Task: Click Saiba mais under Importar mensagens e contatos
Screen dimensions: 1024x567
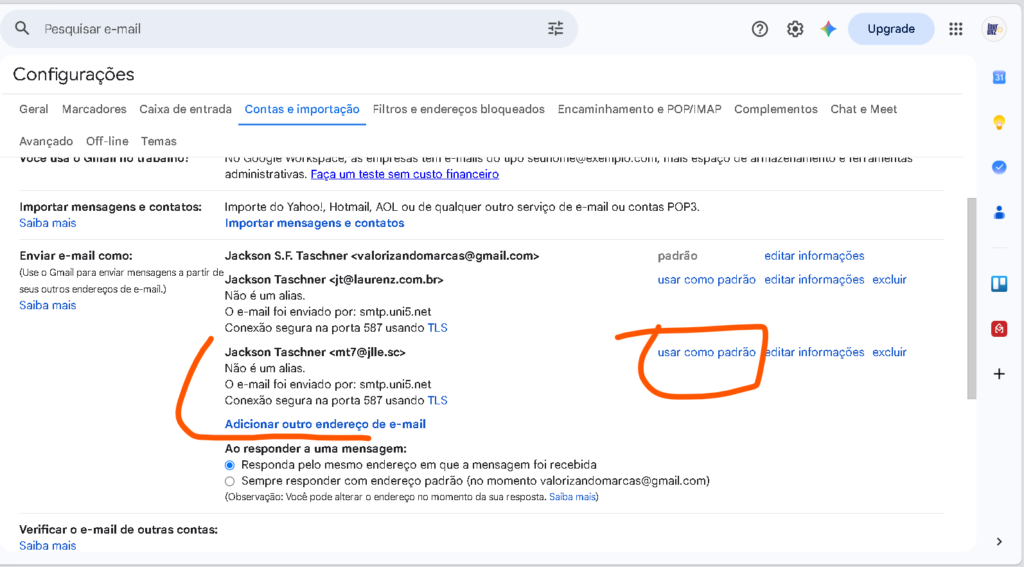Action: [x=48, y=223]
